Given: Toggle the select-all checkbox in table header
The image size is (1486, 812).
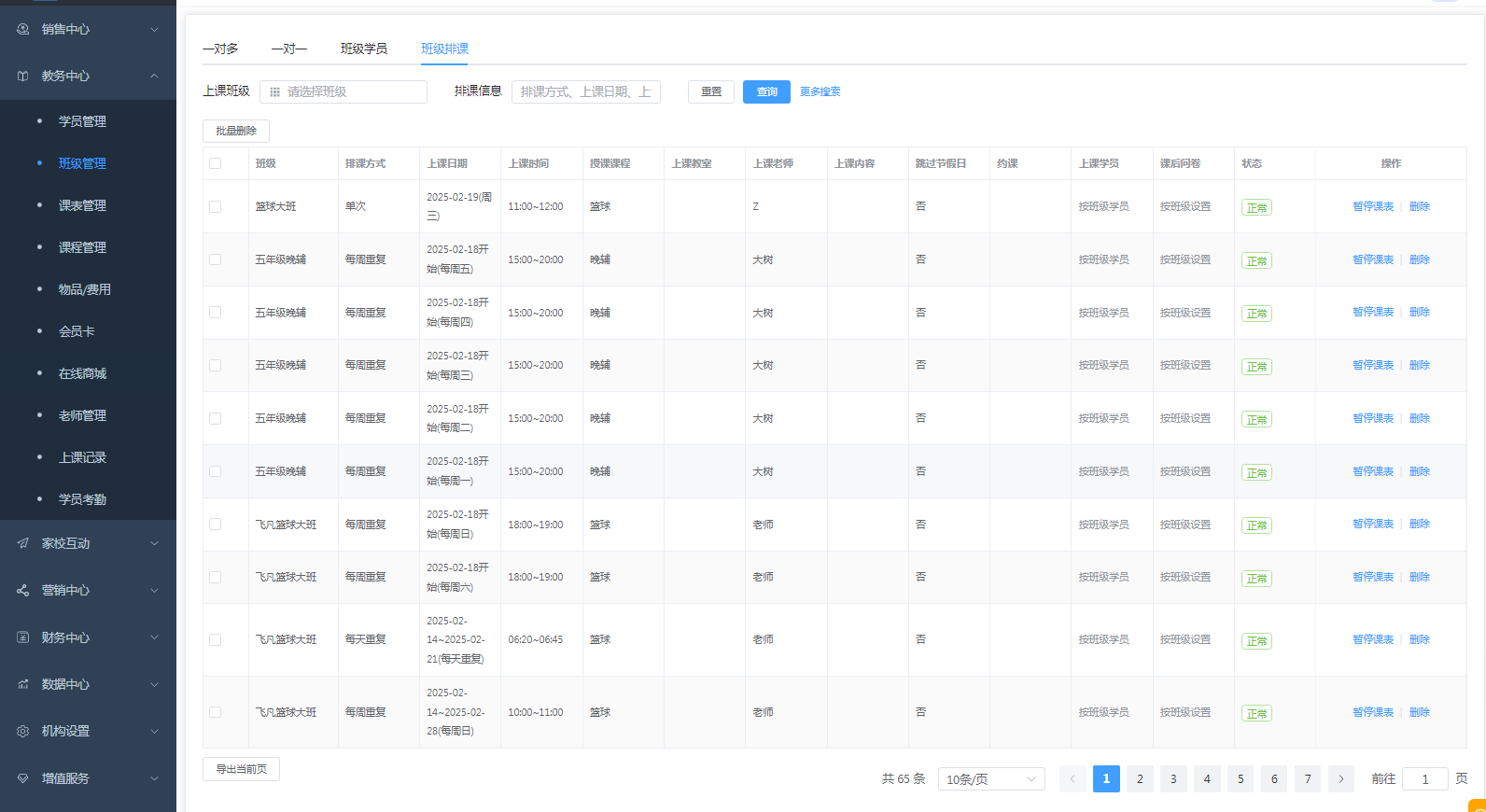Looking at the screenshot, I should [x=216, y=163].
